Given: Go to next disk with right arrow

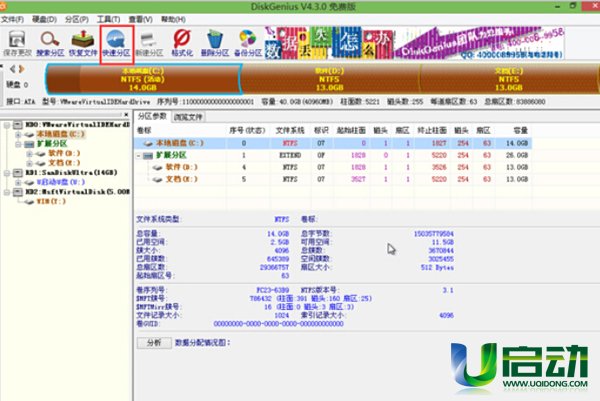Looking at the screenshot, I should coord(21,69).
